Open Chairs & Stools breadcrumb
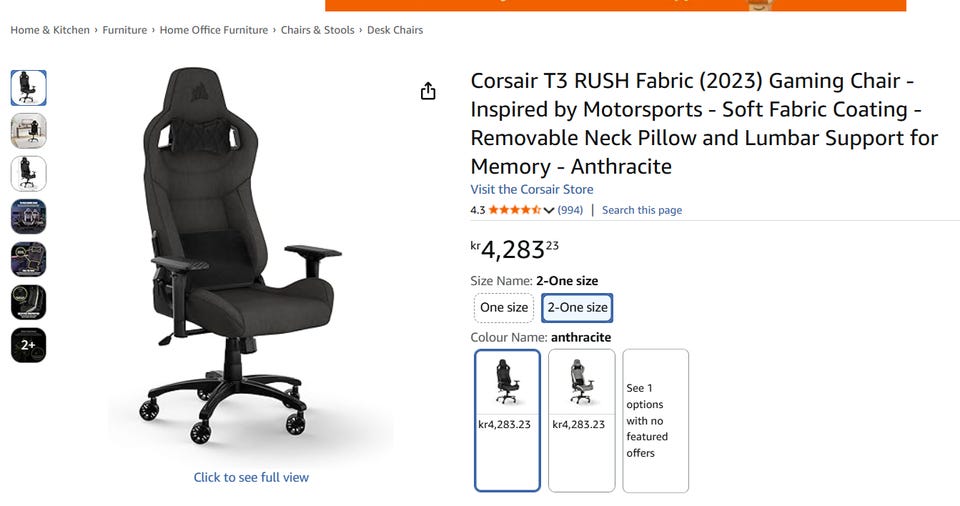This screenshot has width=960, height=506. point(317,30)
